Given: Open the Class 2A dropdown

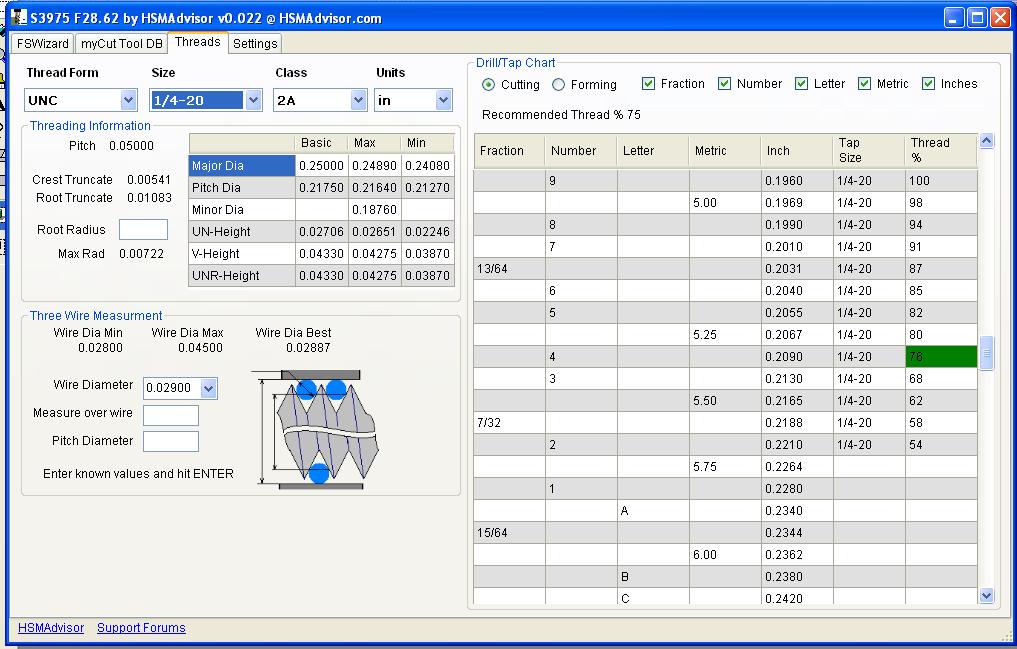Looking at the screenshot, I should pos(359,100).
